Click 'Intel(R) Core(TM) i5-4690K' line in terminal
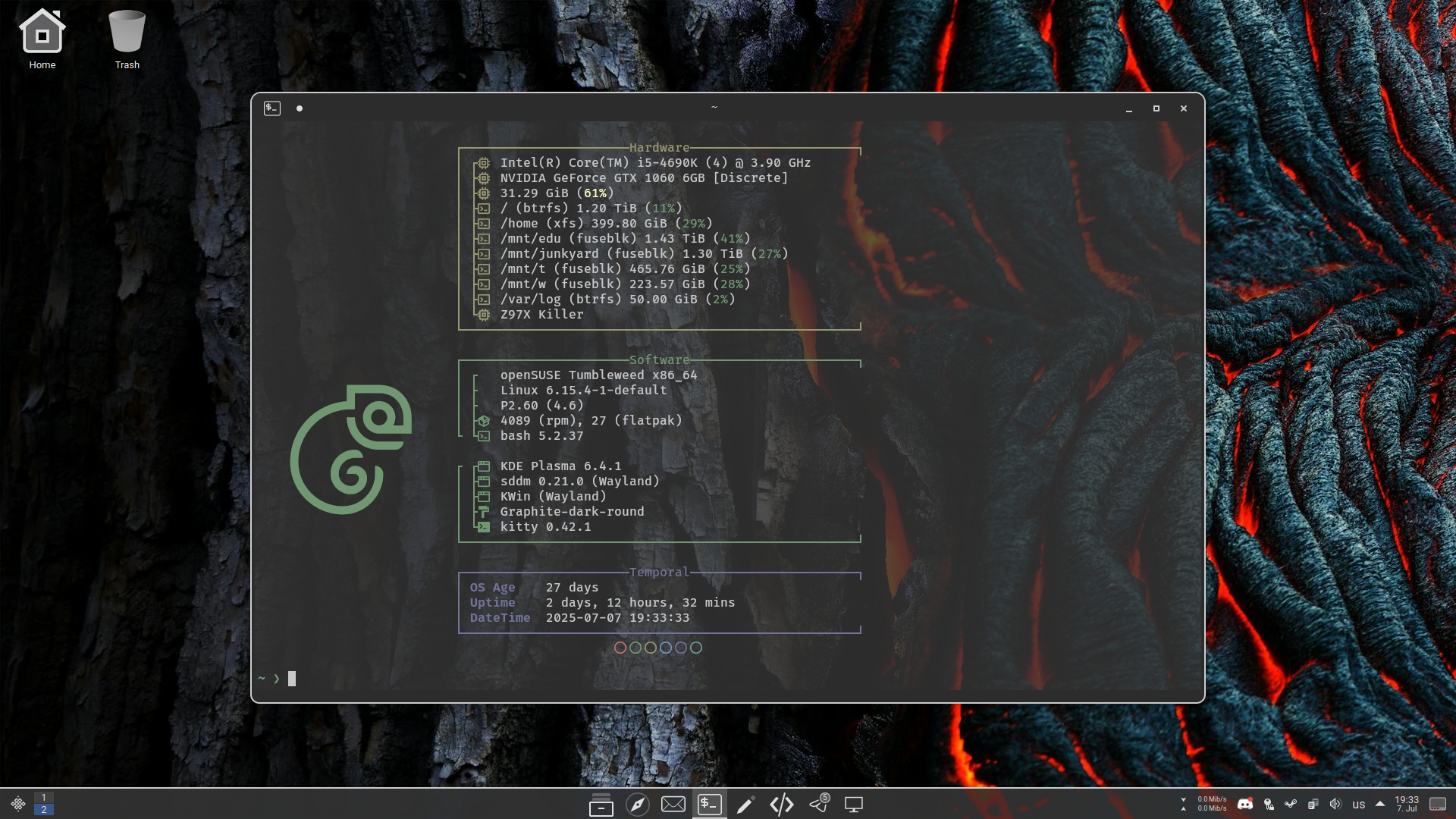The width and height of the screenshot is (1456, 819). point(655,163)
